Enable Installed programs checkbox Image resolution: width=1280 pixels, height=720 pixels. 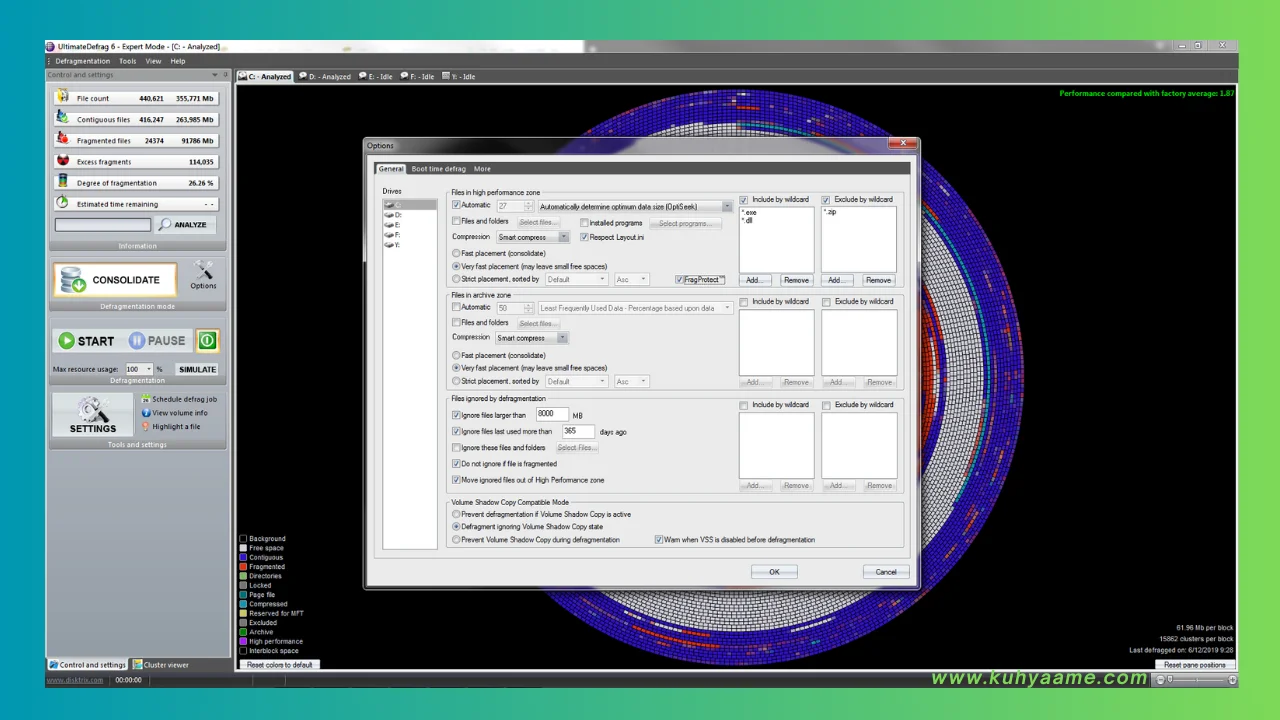tap(584, 222)
